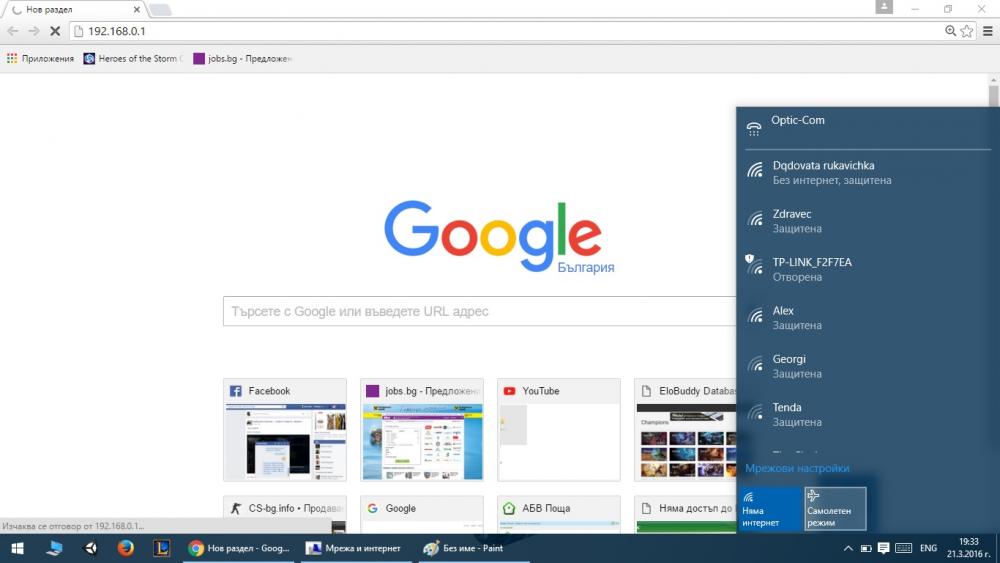
Task: Select Dqdovata rukavichka Wi-Fi network
Action: (x=867, y=172)
